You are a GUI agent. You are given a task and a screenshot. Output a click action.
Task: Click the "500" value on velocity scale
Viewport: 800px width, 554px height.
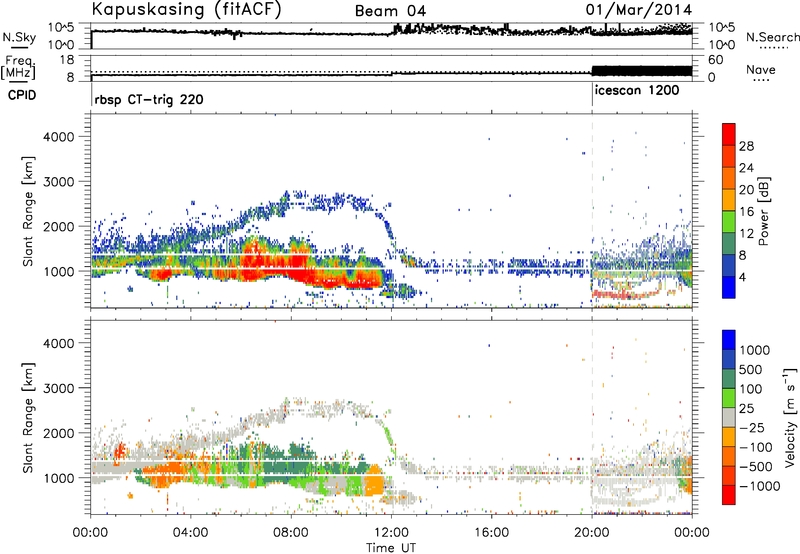coord(752,369)
